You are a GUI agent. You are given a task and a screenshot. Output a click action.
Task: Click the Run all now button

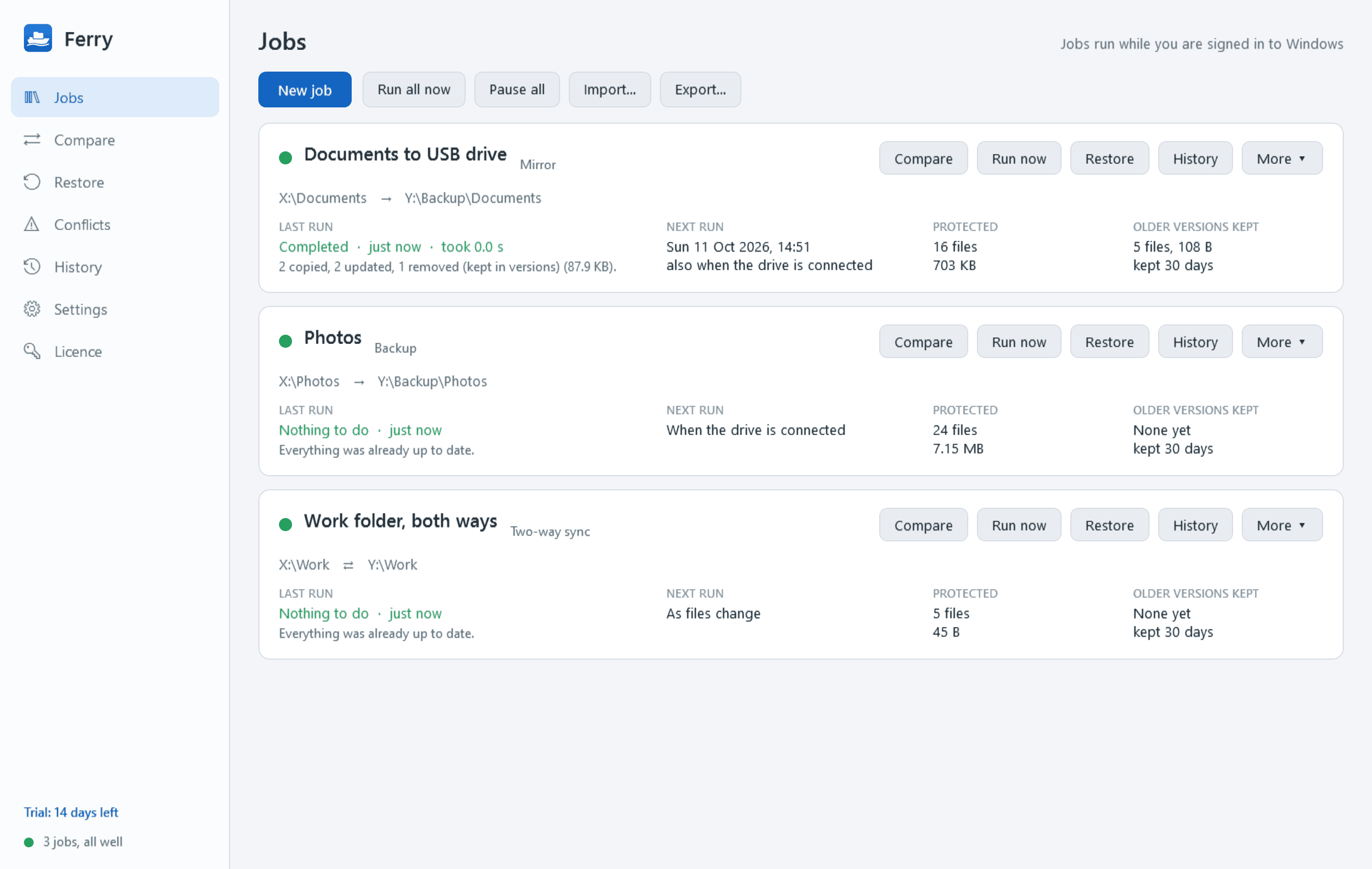point(414,90)
